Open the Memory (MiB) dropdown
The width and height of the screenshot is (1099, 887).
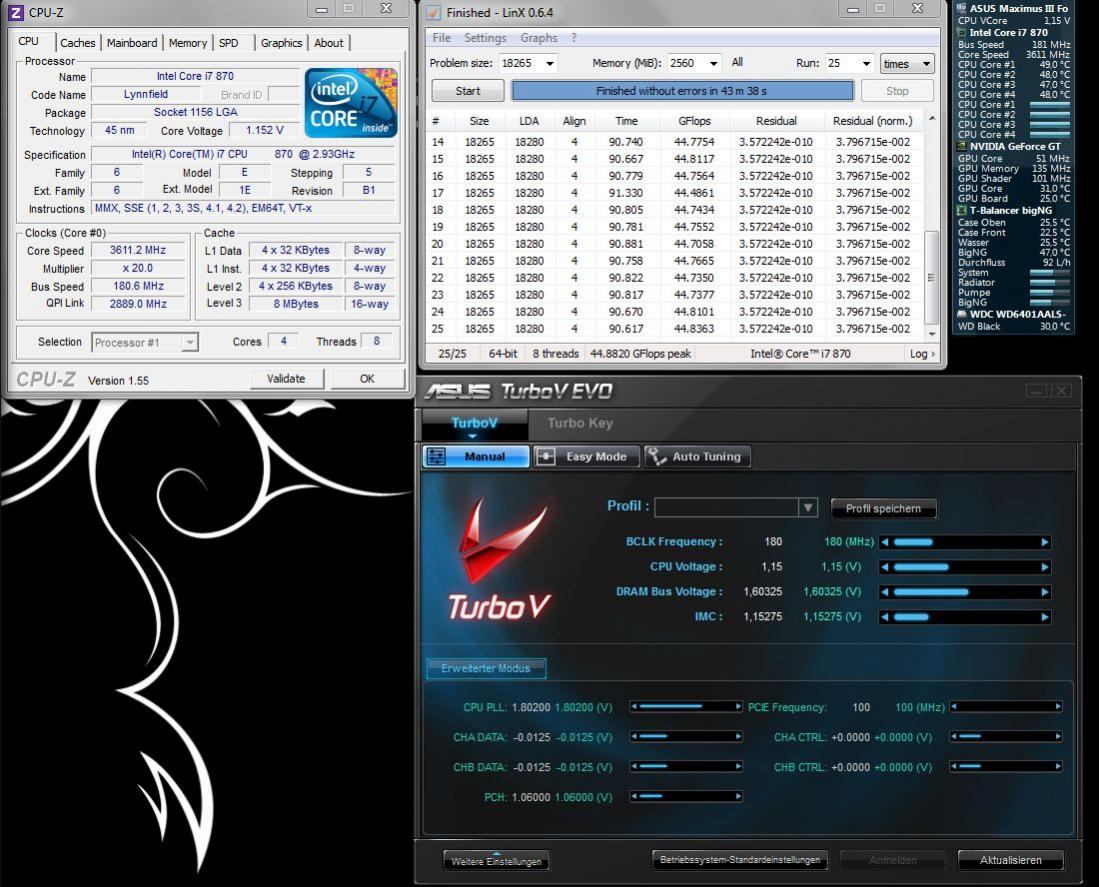click(713, 63)
